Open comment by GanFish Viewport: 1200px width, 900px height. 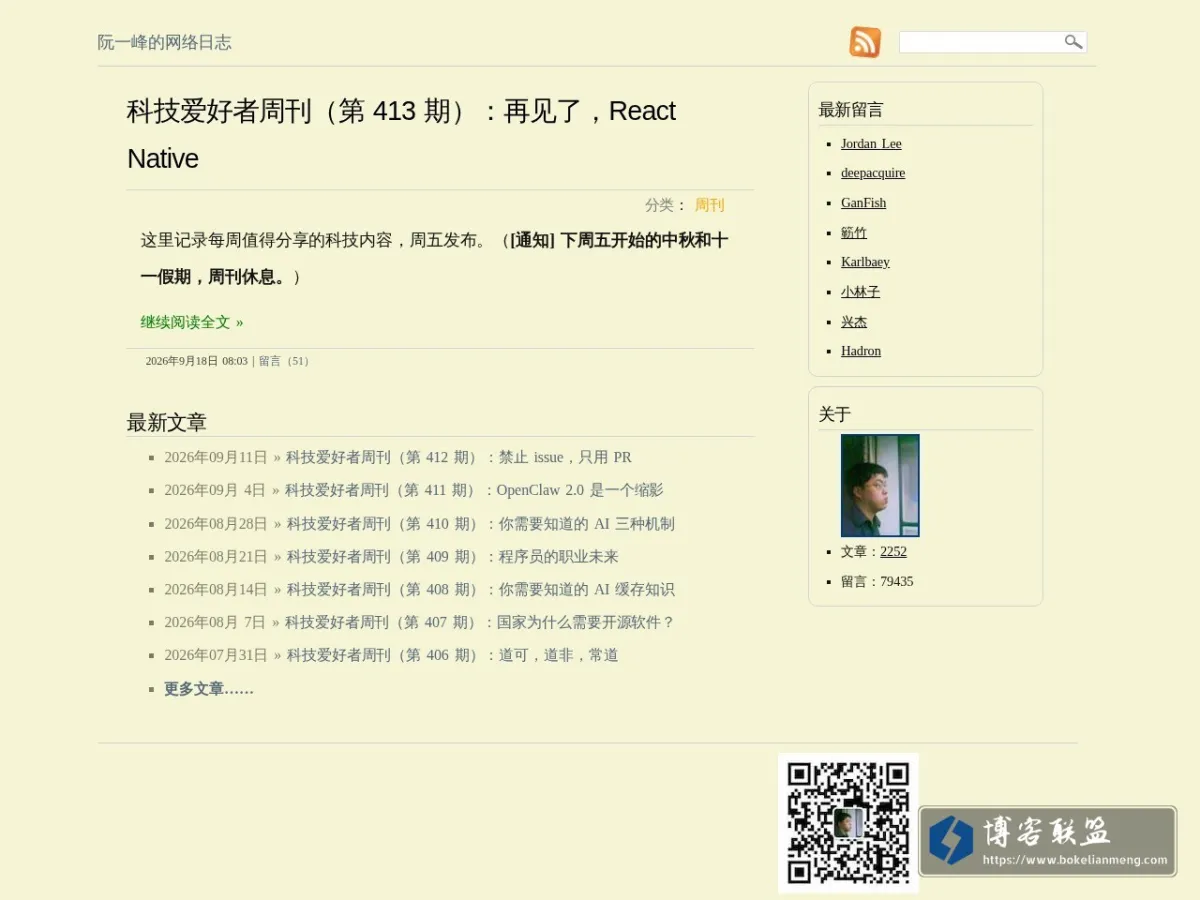863,202
